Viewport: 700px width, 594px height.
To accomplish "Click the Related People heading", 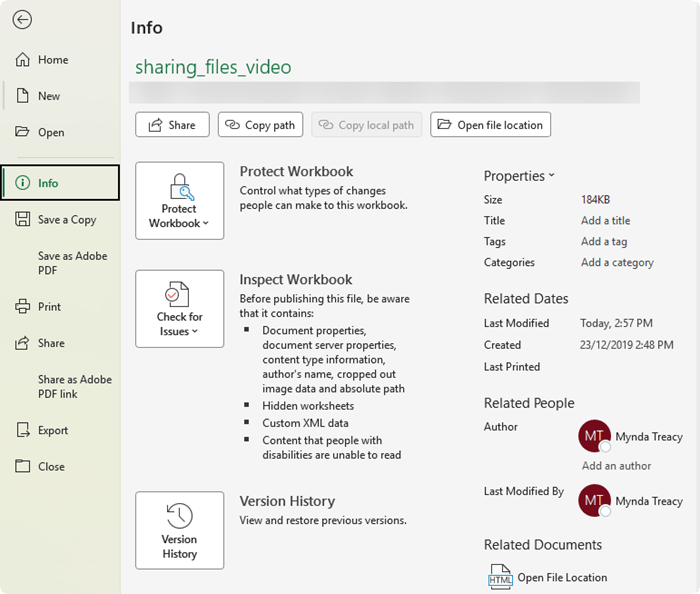I will [529, 403].
